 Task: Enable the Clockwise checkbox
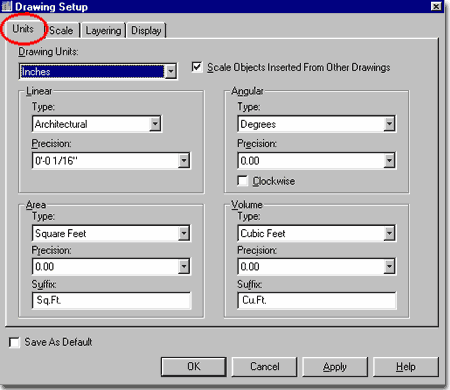pos(243,181)
